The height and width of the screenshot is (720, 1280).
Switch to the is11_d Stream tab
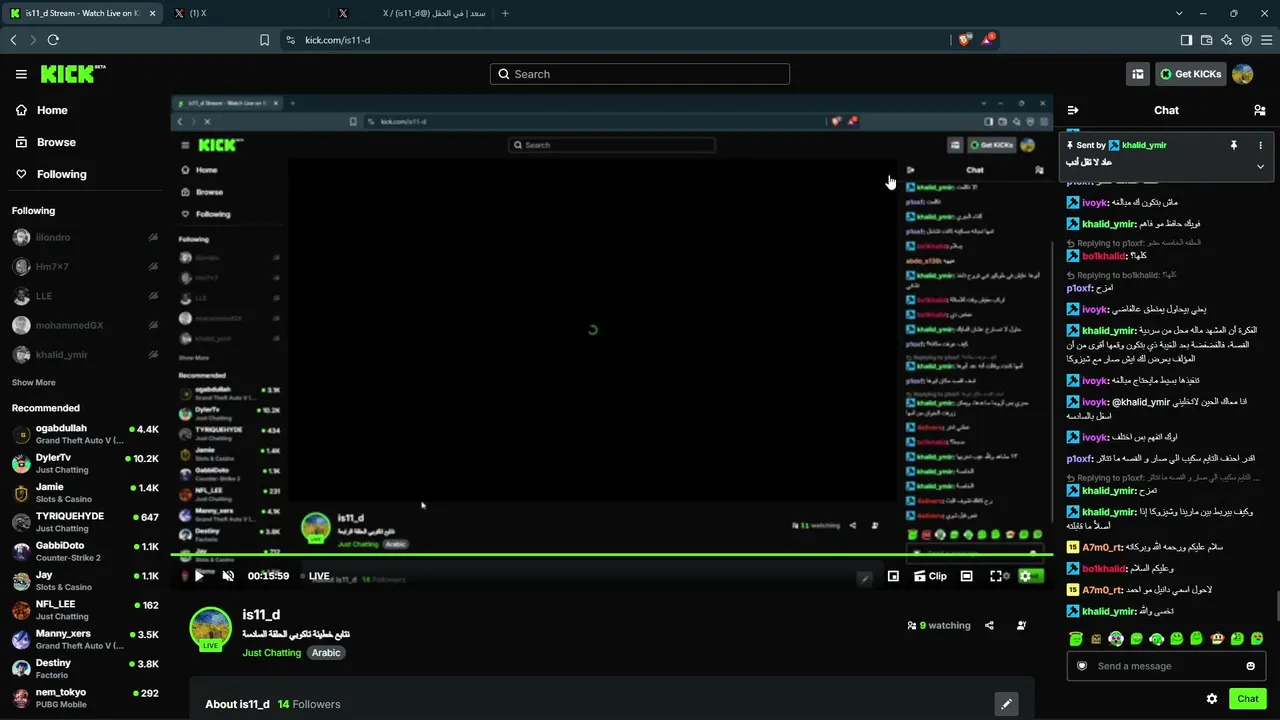point(82,13)
